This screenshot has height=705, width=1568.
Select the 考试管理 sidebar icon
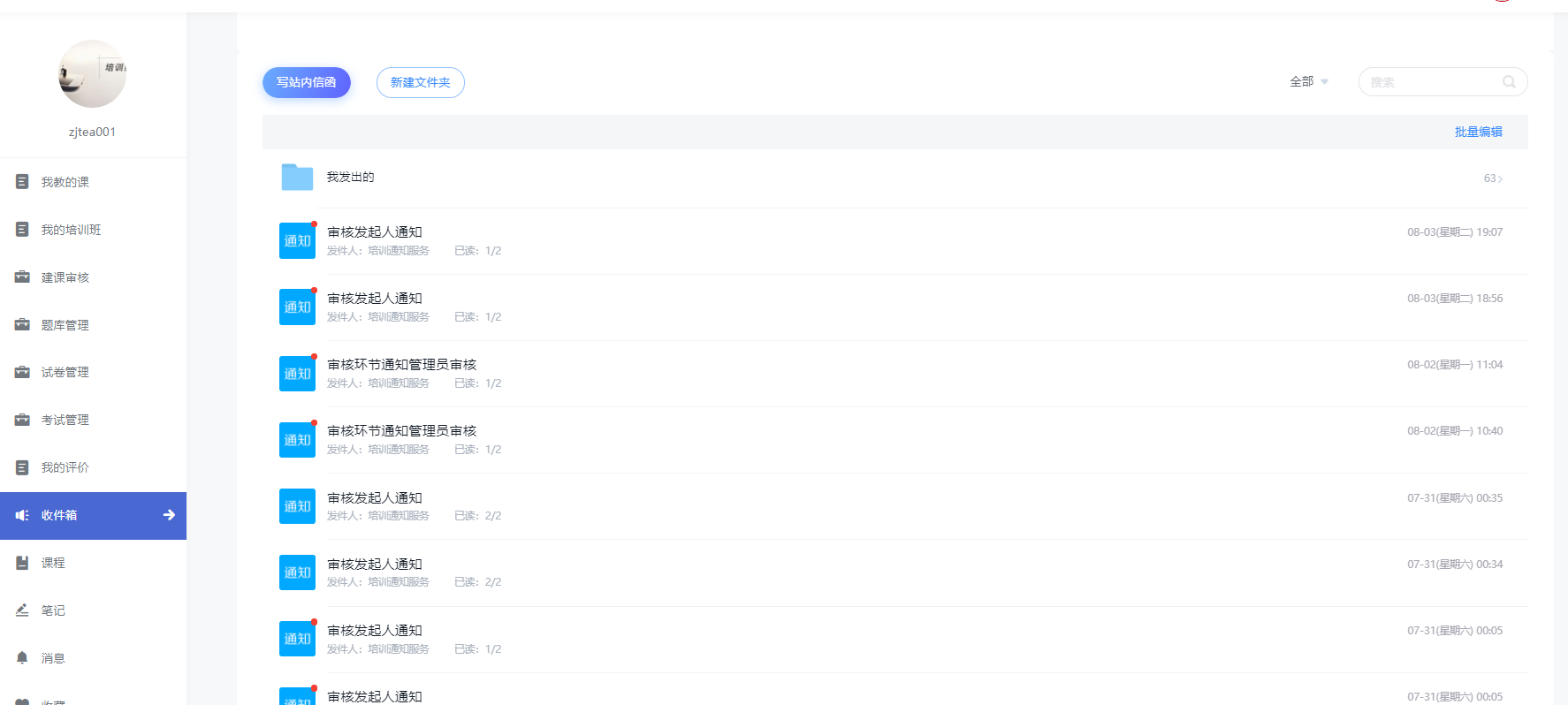22,420
